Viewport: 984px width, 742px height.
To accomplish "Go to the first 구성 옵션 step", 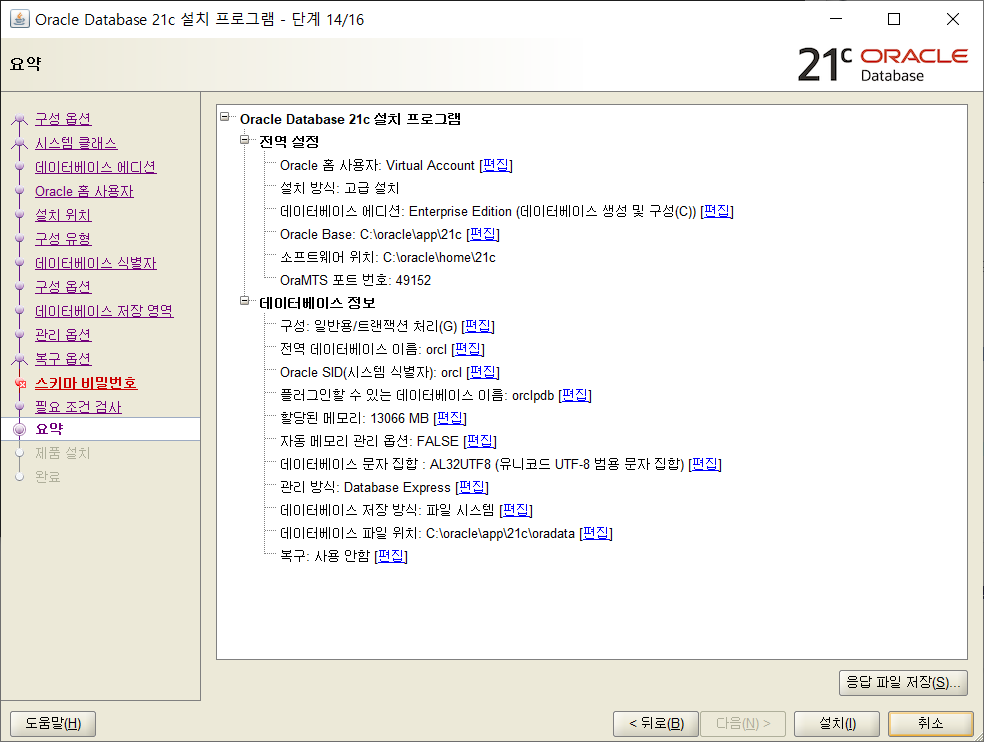I will [63, 119].
